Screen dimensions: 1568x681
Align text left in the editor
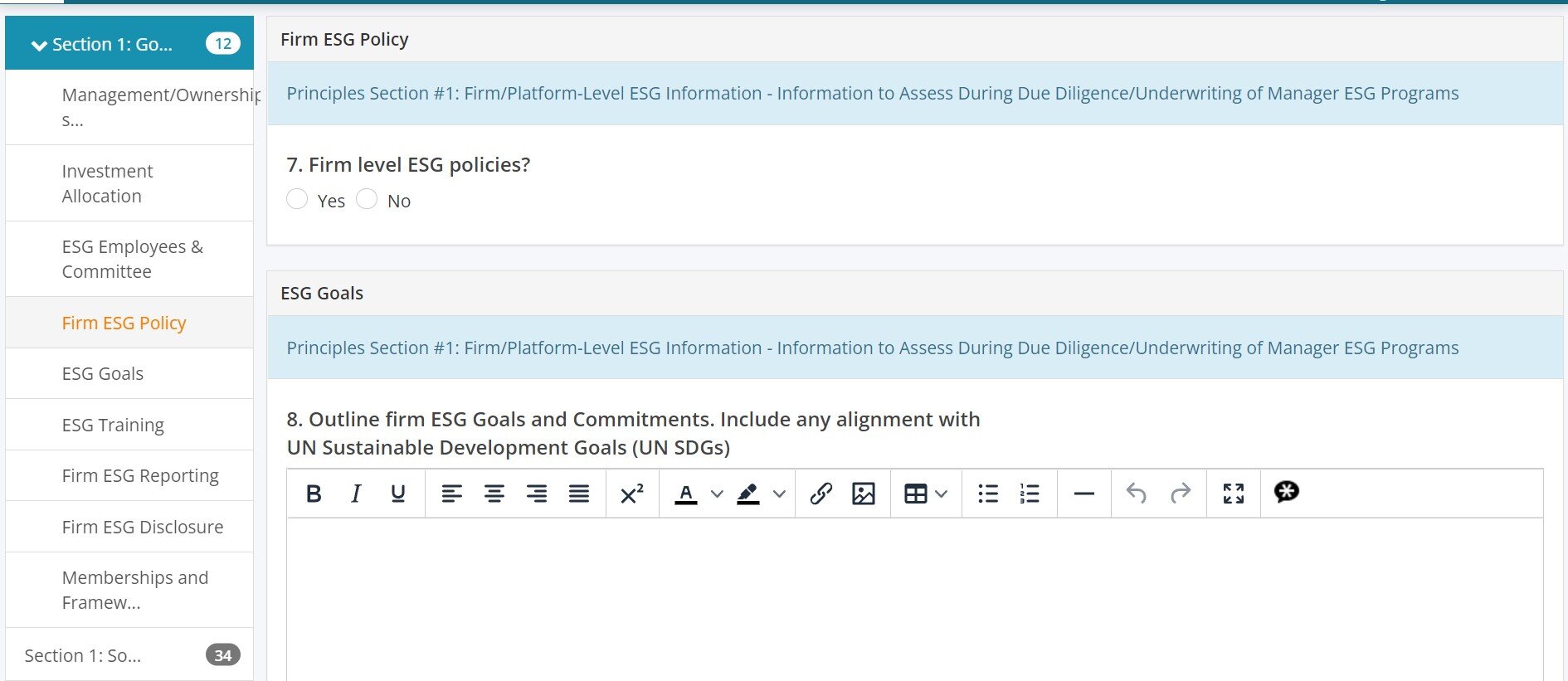click(x=451, y=494)
